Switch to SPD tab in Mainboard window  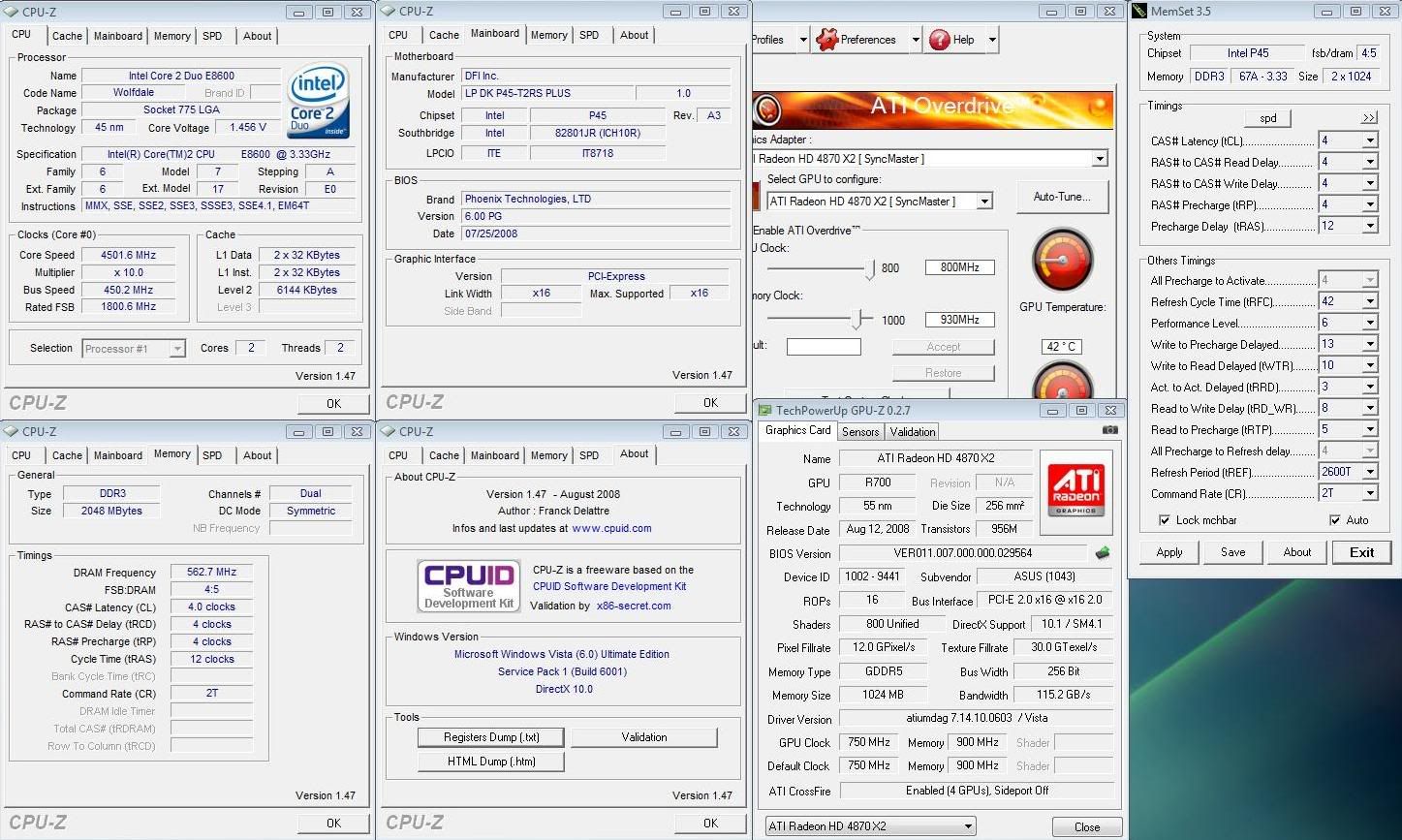pos(589,35)
